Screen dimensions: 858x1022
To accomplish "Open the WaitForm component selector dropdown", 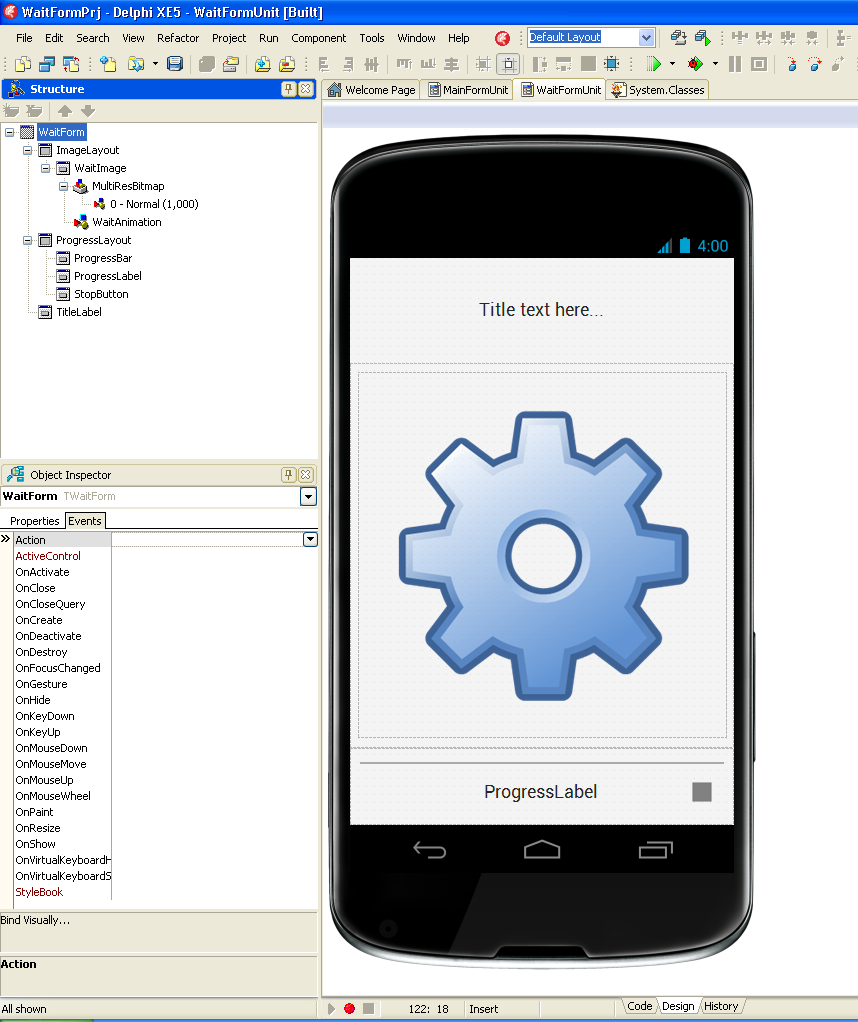I will [308, 497].
